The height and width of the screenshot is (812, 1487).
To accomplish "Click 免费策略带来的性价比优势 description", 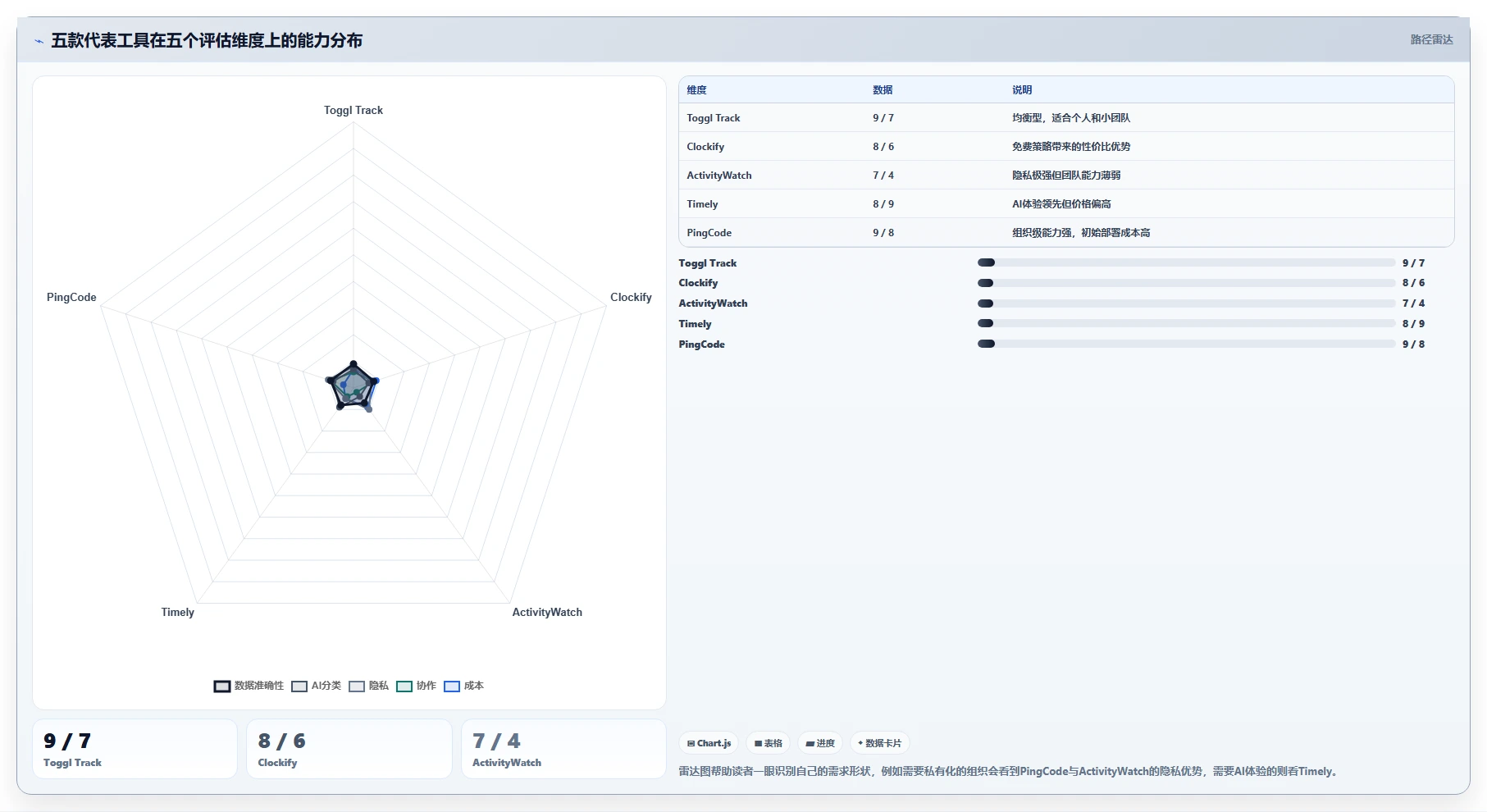I will (x=1071, y=147).
